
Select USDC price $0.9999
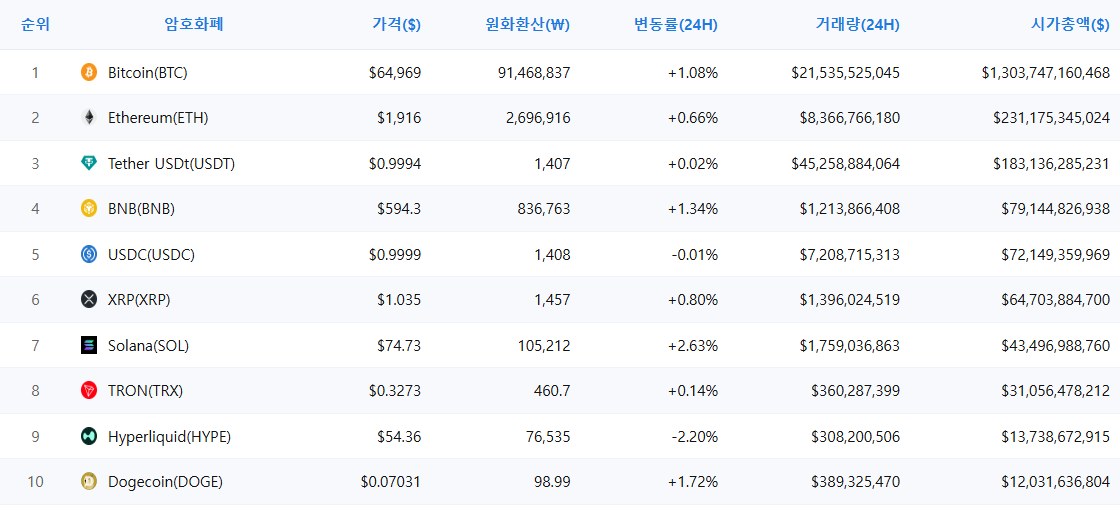click(x=395, y=254)
